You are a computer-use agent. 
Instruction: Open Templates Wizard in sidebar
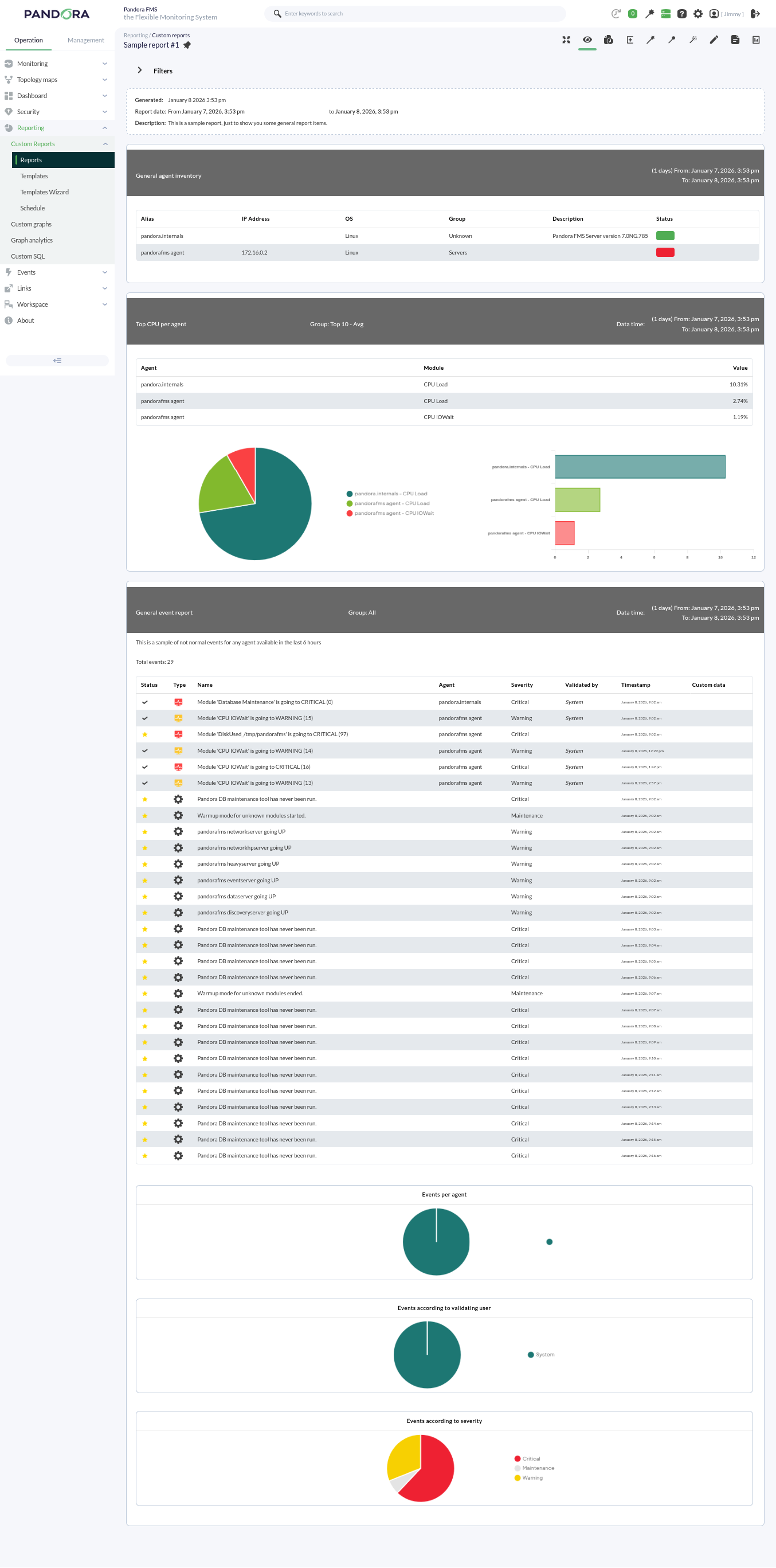click(45, 193)
